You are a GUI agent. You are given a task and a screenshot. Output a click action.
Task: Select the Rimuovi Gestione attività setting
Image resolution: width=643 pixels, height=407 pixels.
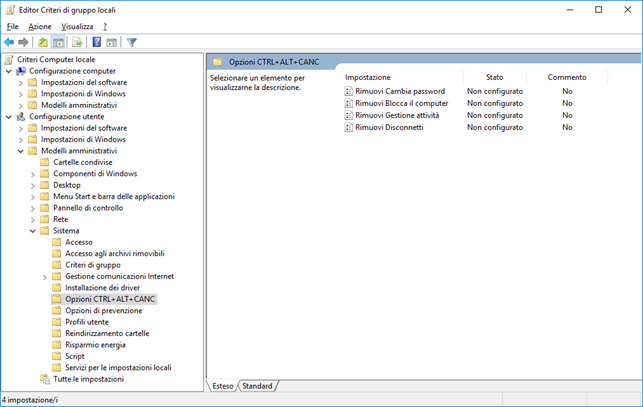[x=397, y=115]
